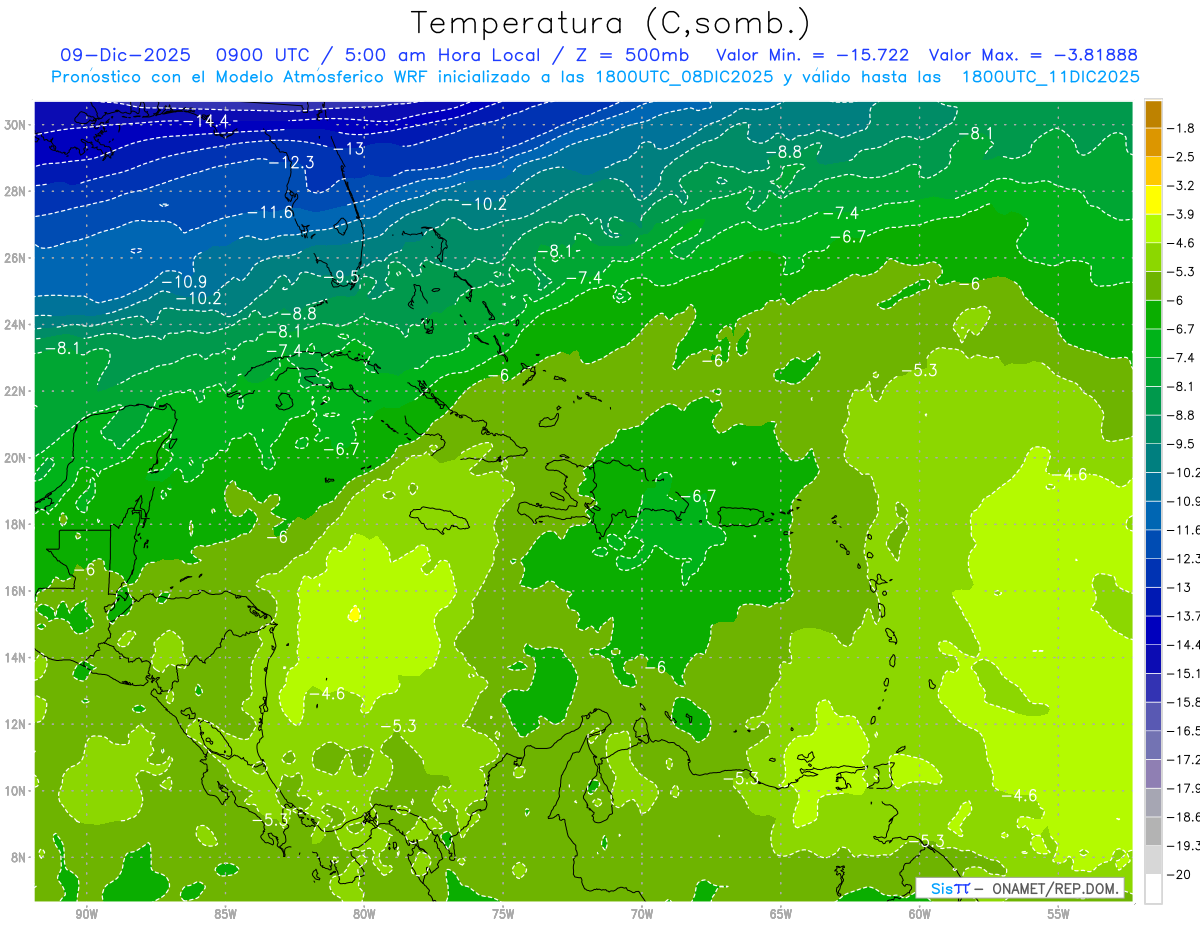1200x927 pixels.
Task: Select the date "09-Dic-2025" in header
Action: 127,55
